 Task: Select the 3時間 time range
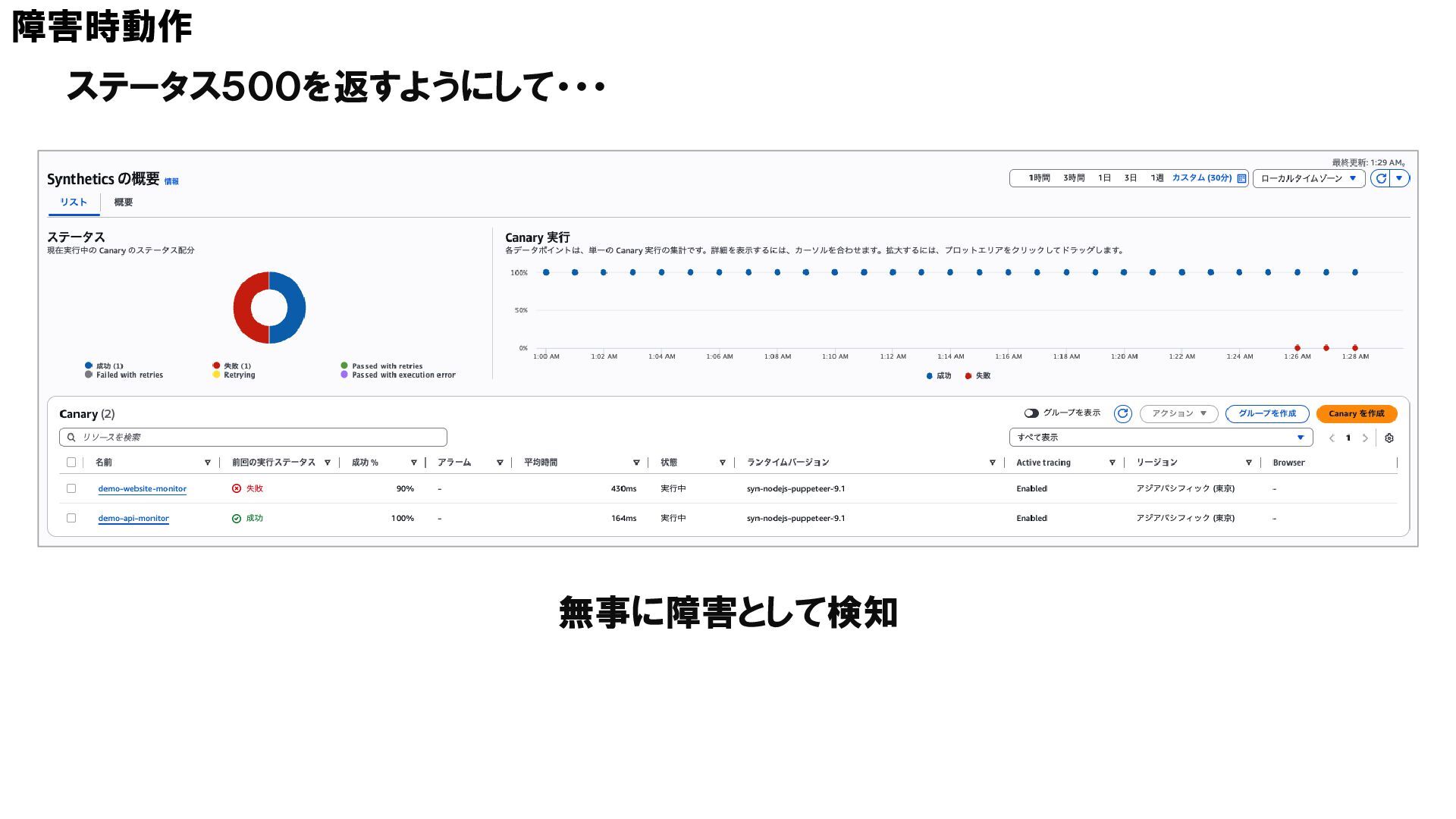pyautogui.click(x=1073, y=178)
